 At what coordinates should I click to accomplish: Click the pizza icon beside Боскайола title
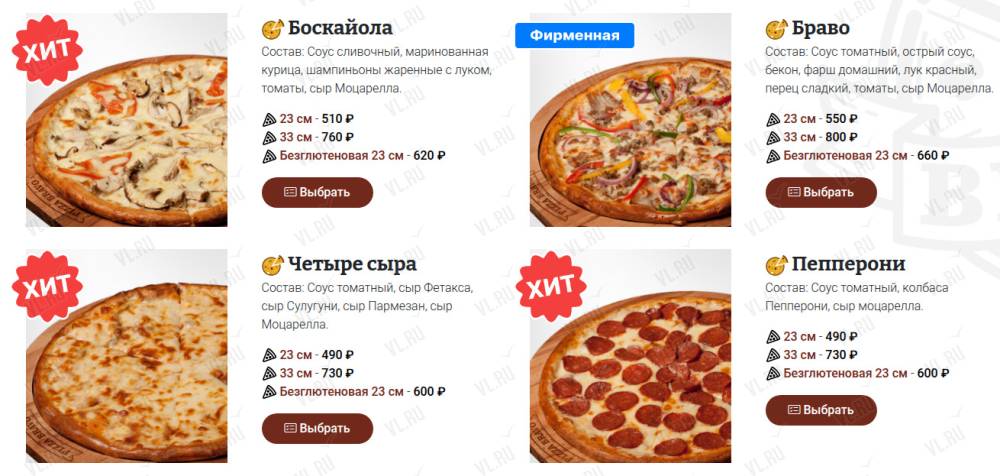pyautogui.click(x=273, y=29)
